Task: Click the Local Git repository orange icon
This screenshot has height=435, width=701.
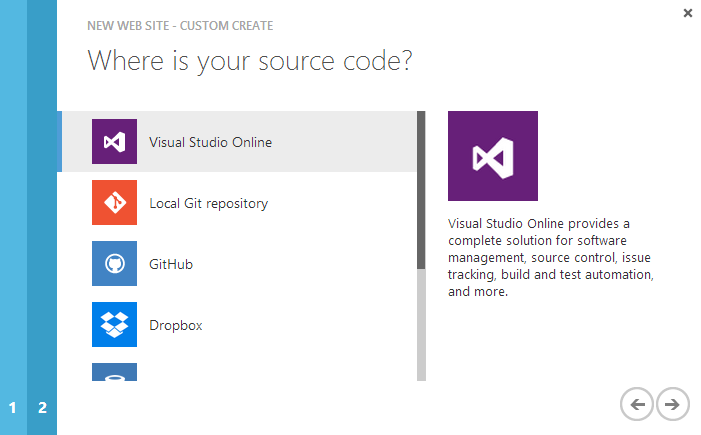Action: click(114, 203)
